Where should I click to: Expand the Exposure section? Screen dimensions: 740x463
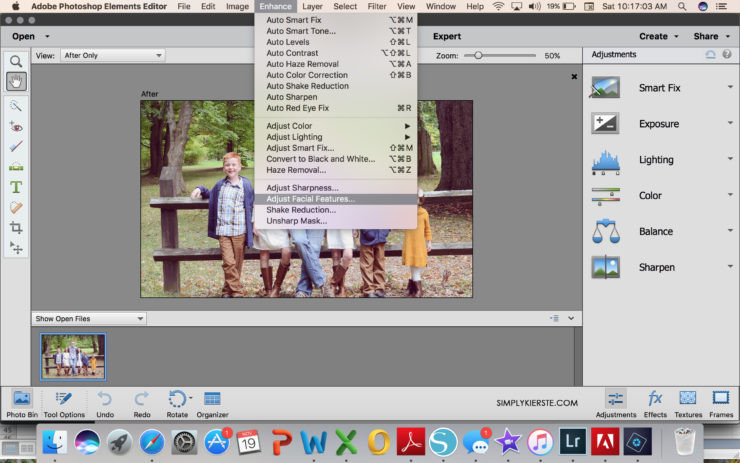pyautogui.click(x=730, y=123)
